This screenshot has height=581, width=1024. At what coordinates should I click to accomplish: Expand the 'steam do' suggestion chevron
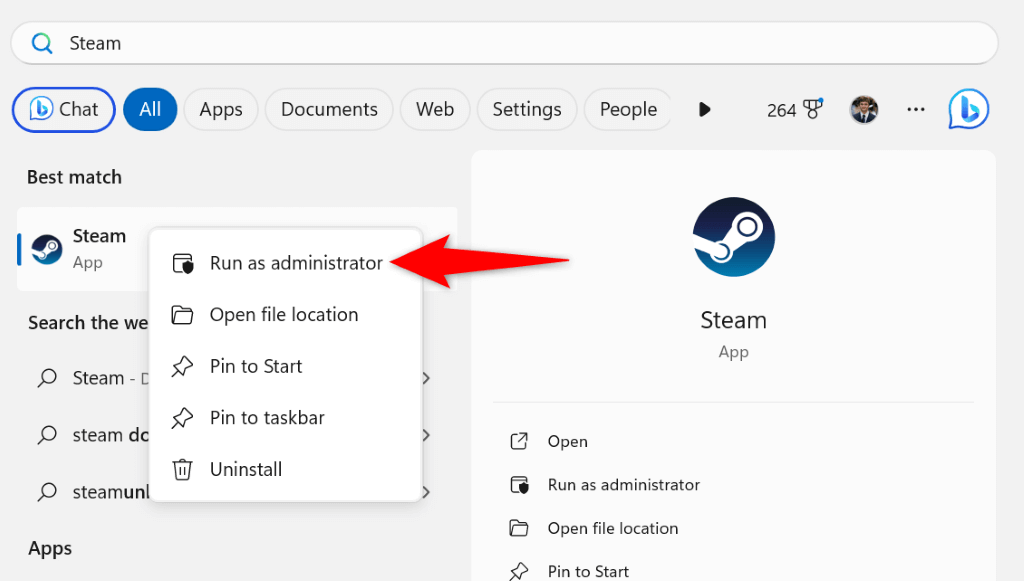click(x=426, y=435)
